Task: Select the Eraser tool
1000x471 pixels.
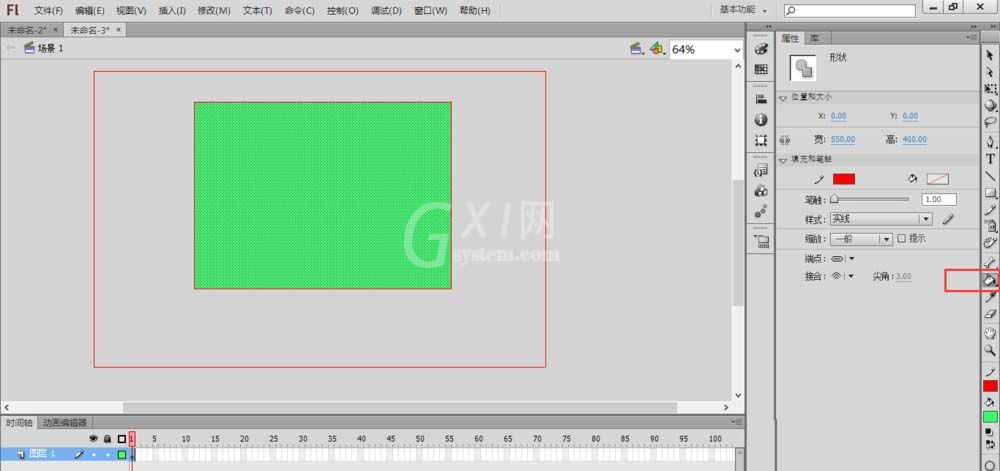Action: click(x=990, y=314)
